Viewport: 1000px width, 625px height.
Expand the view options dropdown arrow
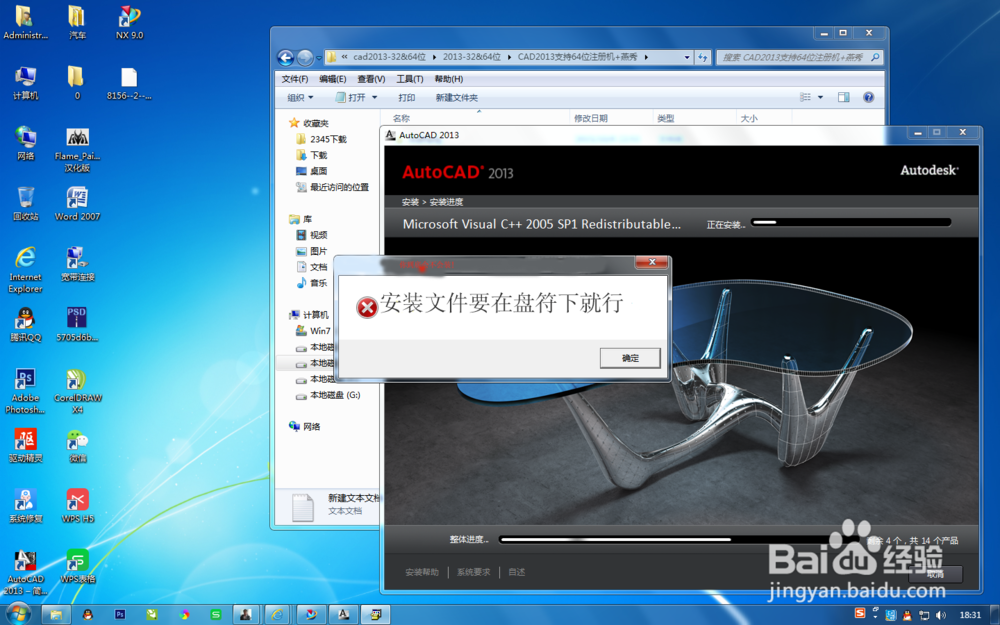820,97
